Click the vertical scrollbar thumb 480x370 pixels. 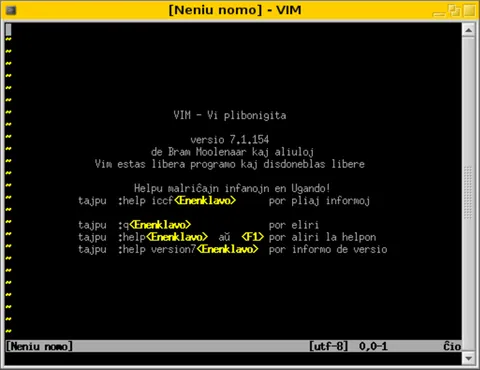coord(468,194)
